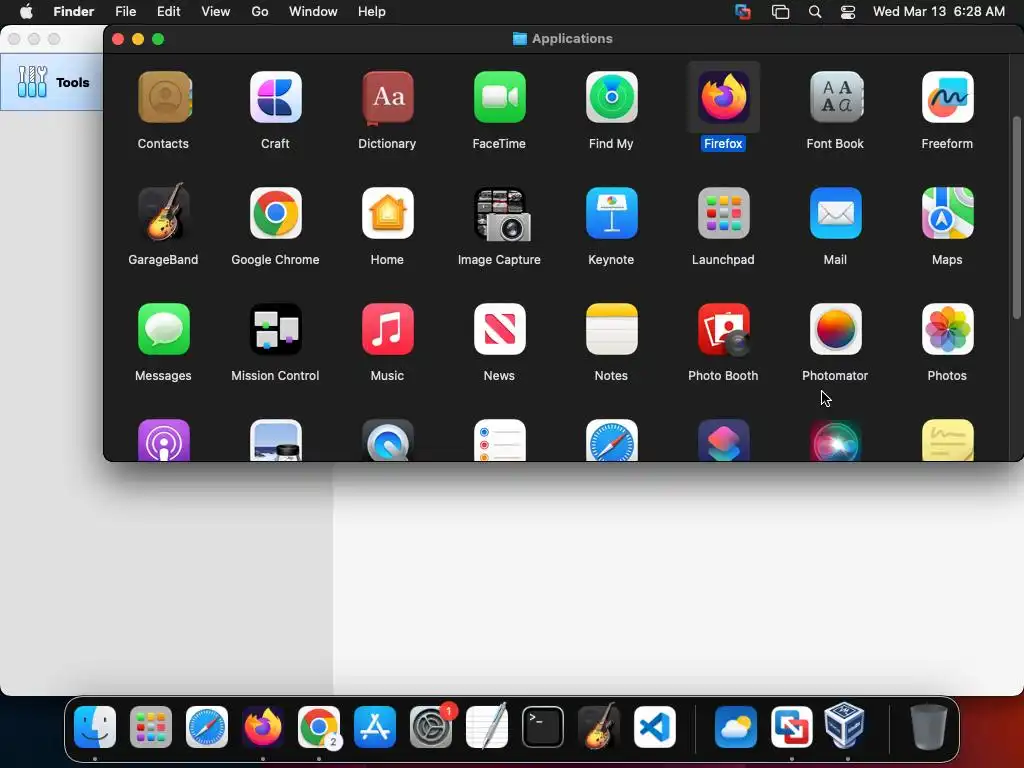Click the Keynote app icon
The image size is (1024, 768).
(x=611, y=213)
